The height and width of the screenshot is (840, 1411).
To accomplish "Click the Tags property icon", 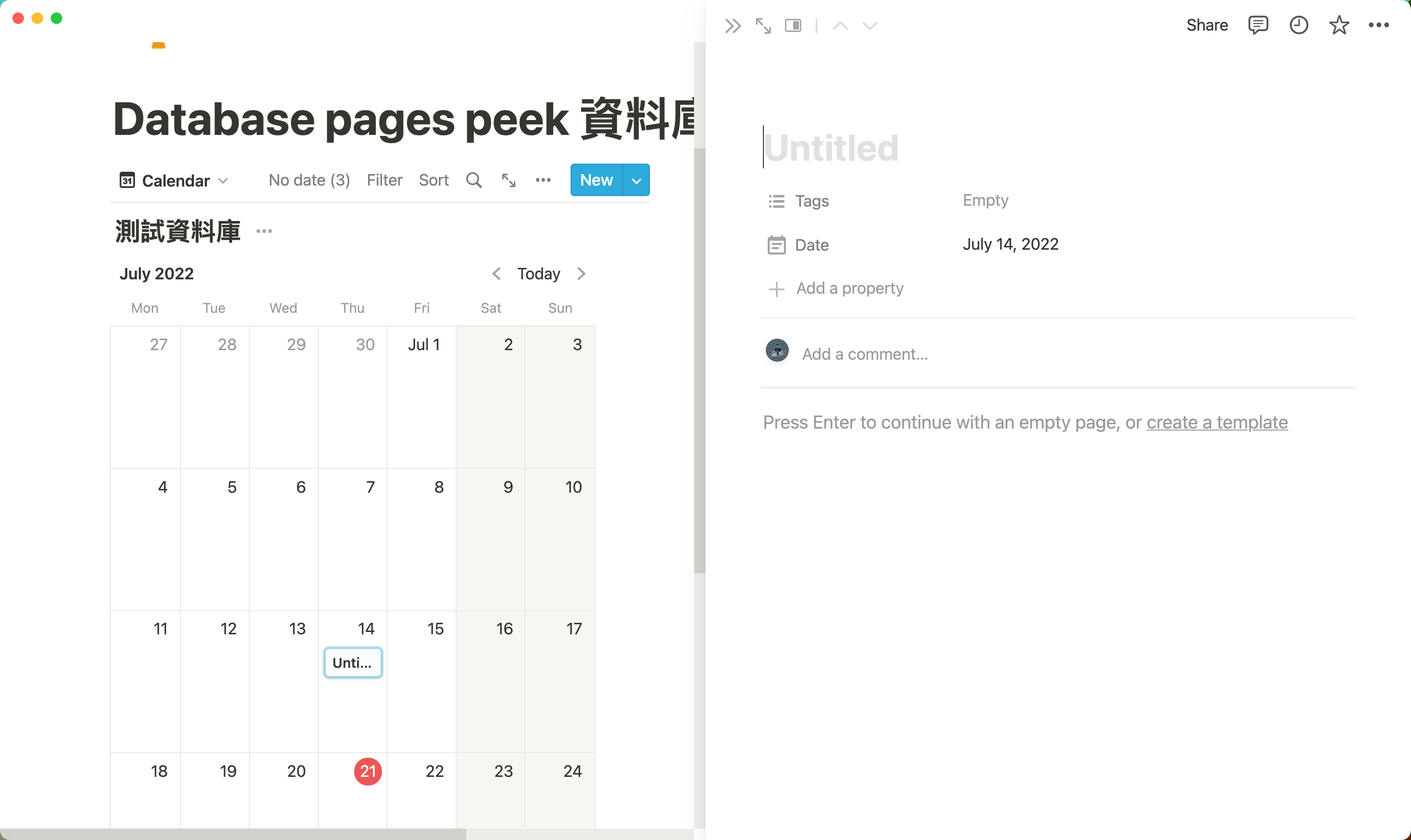I will tap(776, 201).
